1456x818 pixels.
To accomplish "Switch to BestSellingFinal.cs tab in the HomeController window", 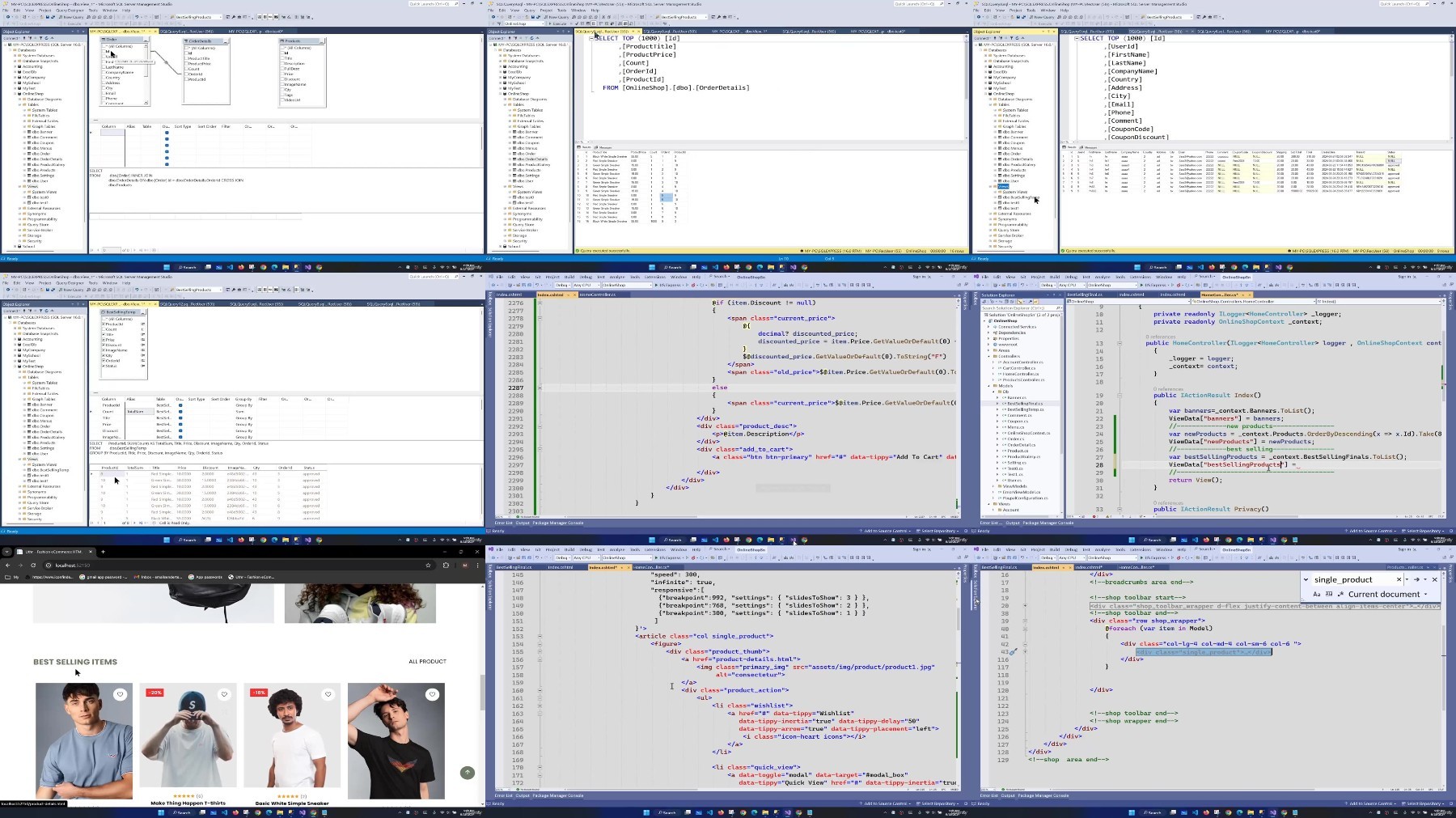I will coord(1084,295).
